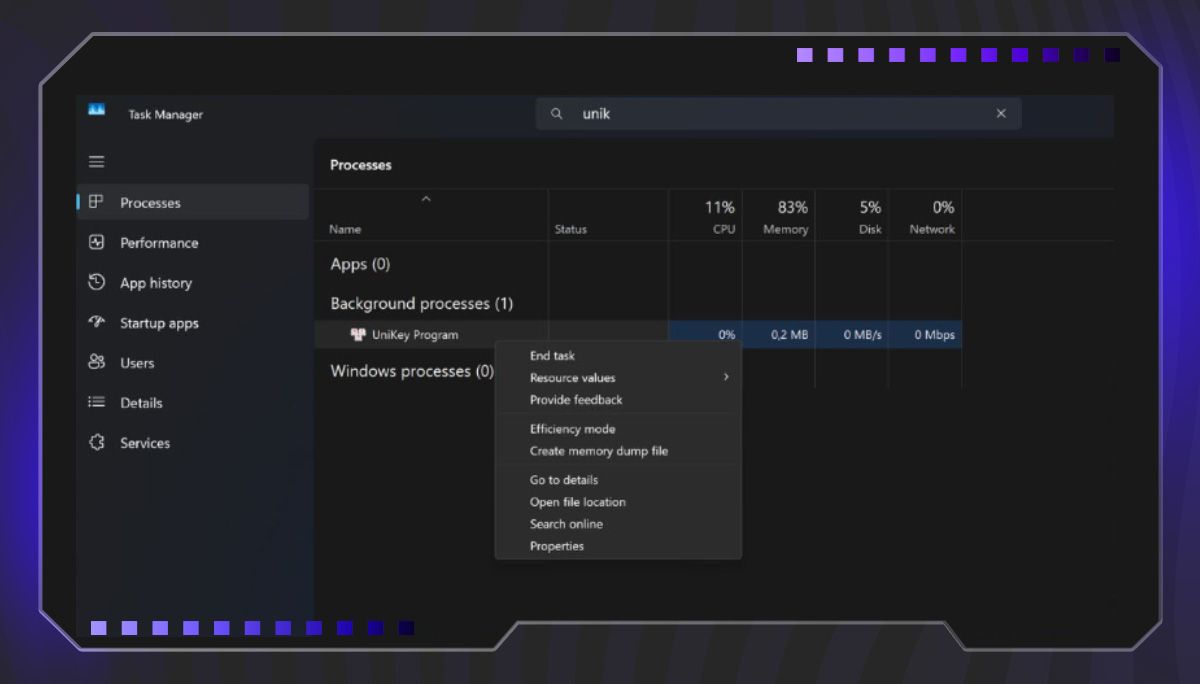Open the Details list icon

96,402
